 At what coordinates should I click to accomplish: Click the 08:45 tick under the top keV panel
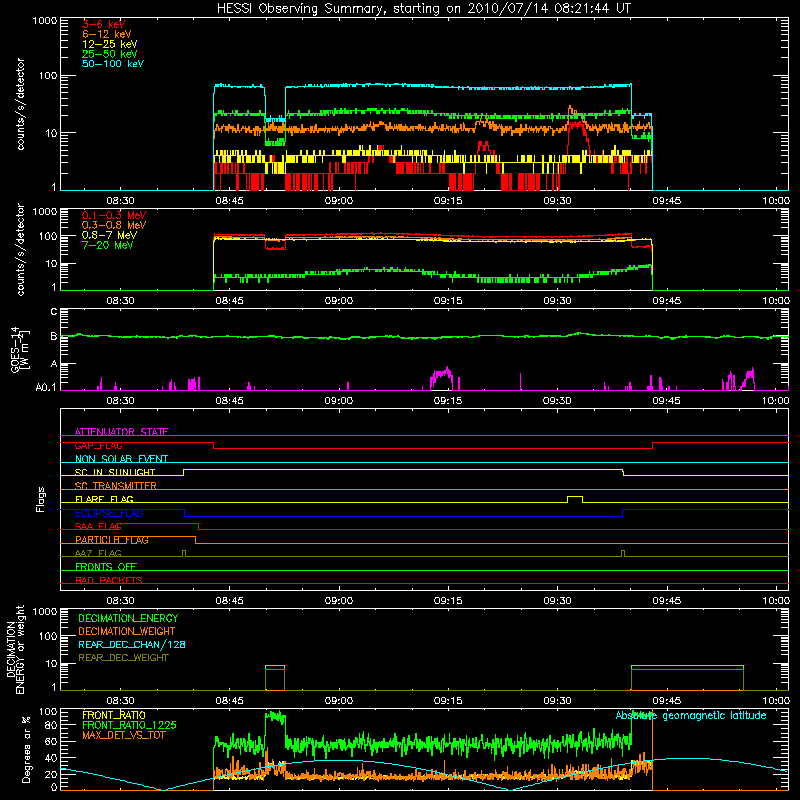tap(229, 201)
